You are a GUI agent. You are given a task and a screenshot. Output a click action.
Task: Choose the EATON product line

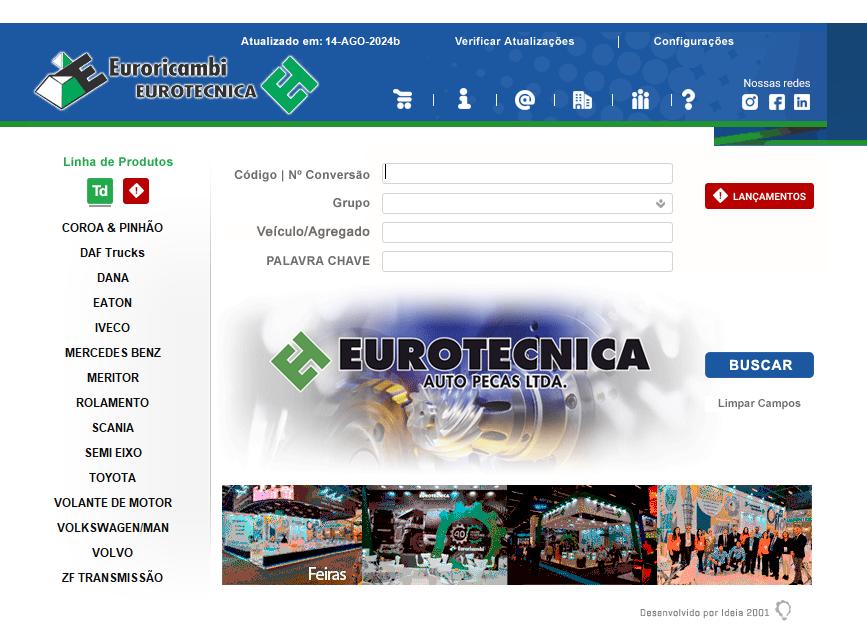tap(112, 303)
